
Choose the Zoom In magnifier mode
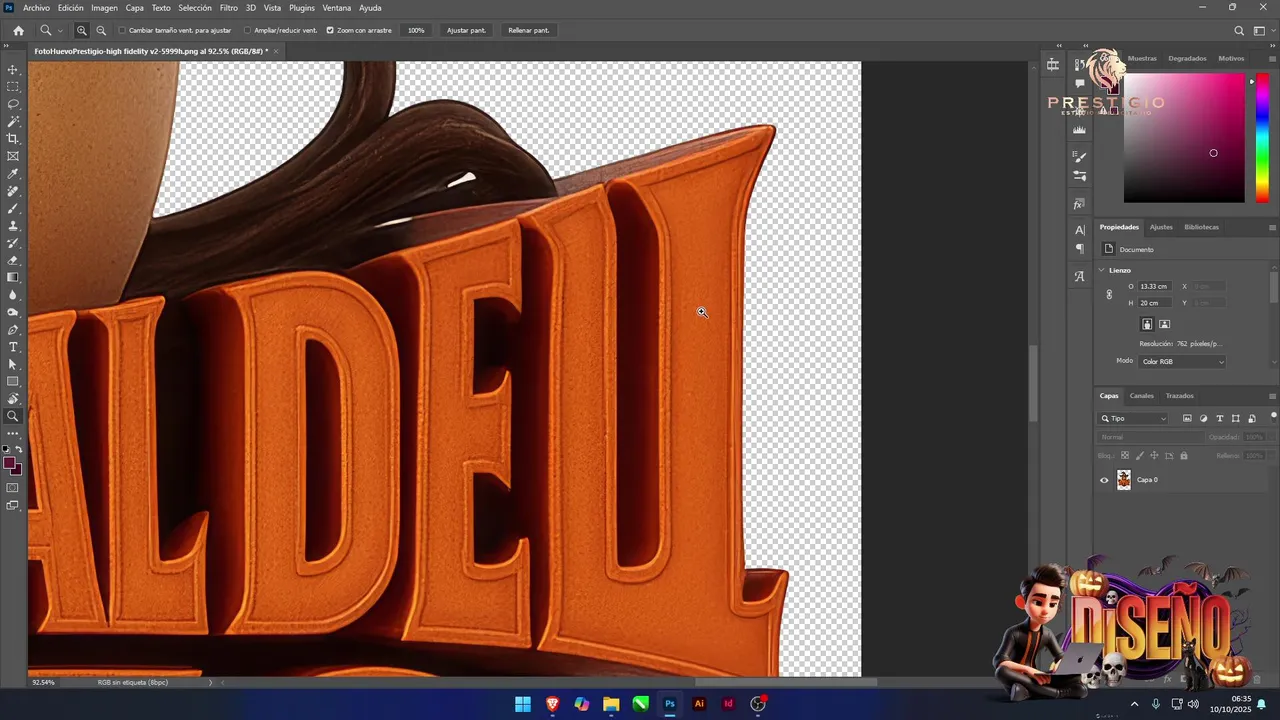point(82,31)
